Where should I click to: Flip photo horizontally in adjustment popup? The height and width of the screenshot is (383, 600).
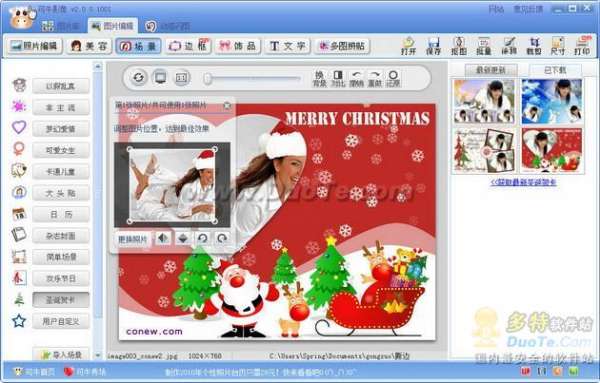point(163,238)
